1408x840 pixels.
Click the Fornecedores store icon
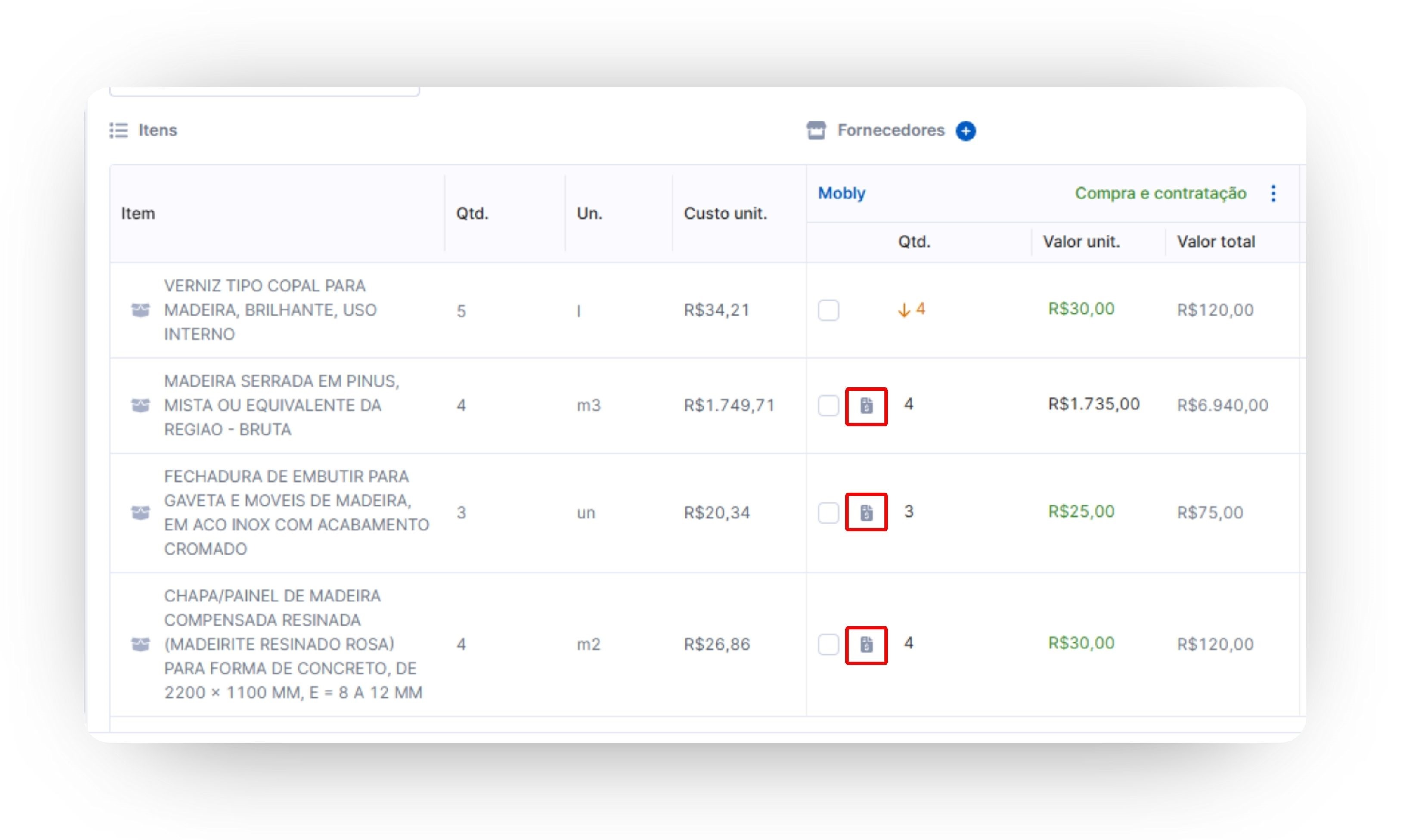816,130
